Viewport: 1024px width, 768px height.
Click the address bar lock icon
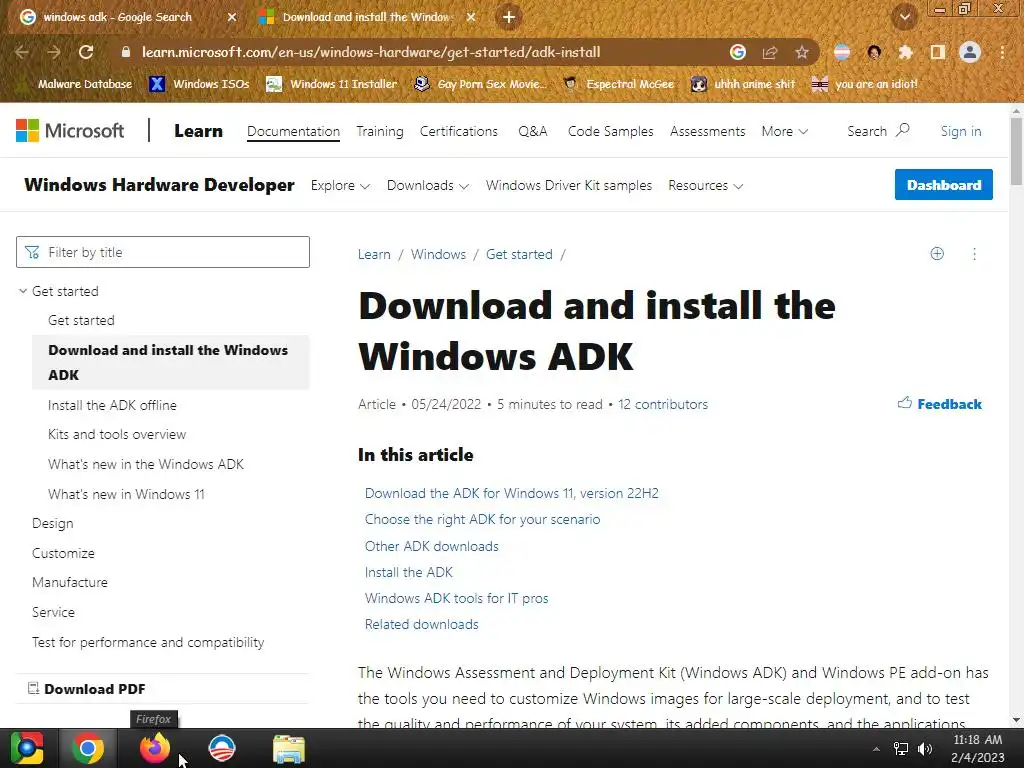click(x=126, y=52)
